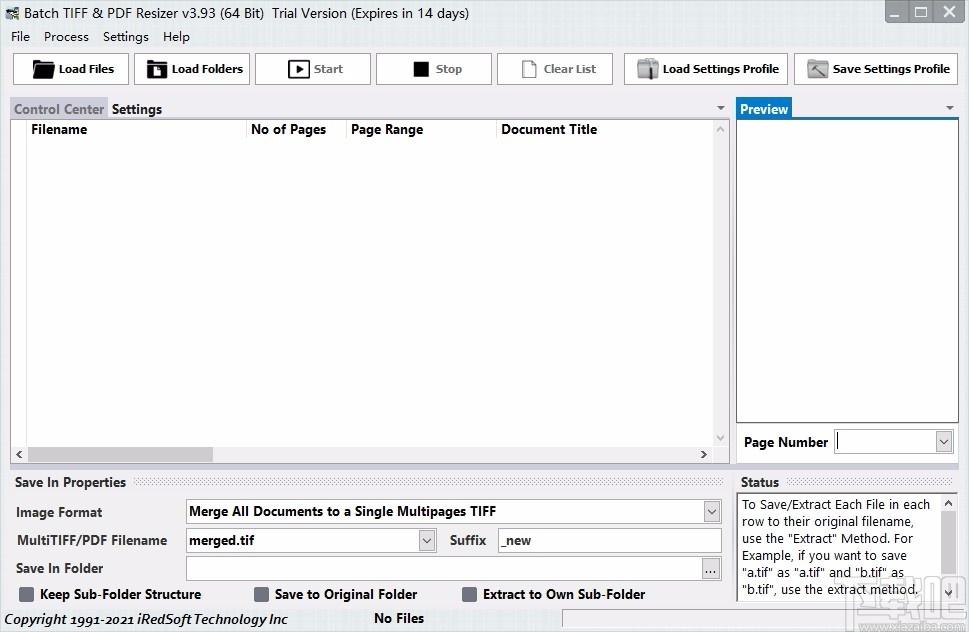This screenshot has height=632, width=969.
Task: Click the Load Folders icon
Action: point(156,69)
